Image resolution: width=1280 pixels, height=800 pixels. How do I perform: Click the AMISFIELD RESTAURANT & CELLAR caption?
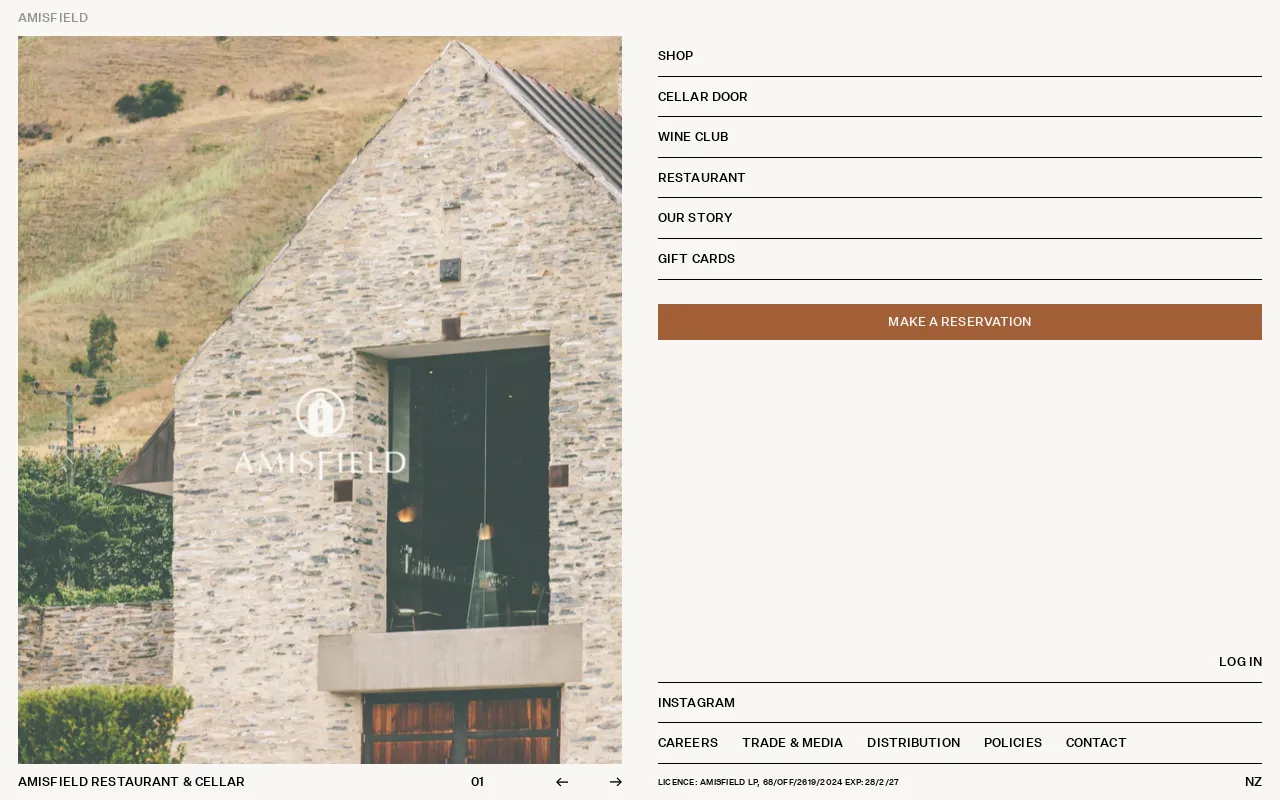coord(131,781)
